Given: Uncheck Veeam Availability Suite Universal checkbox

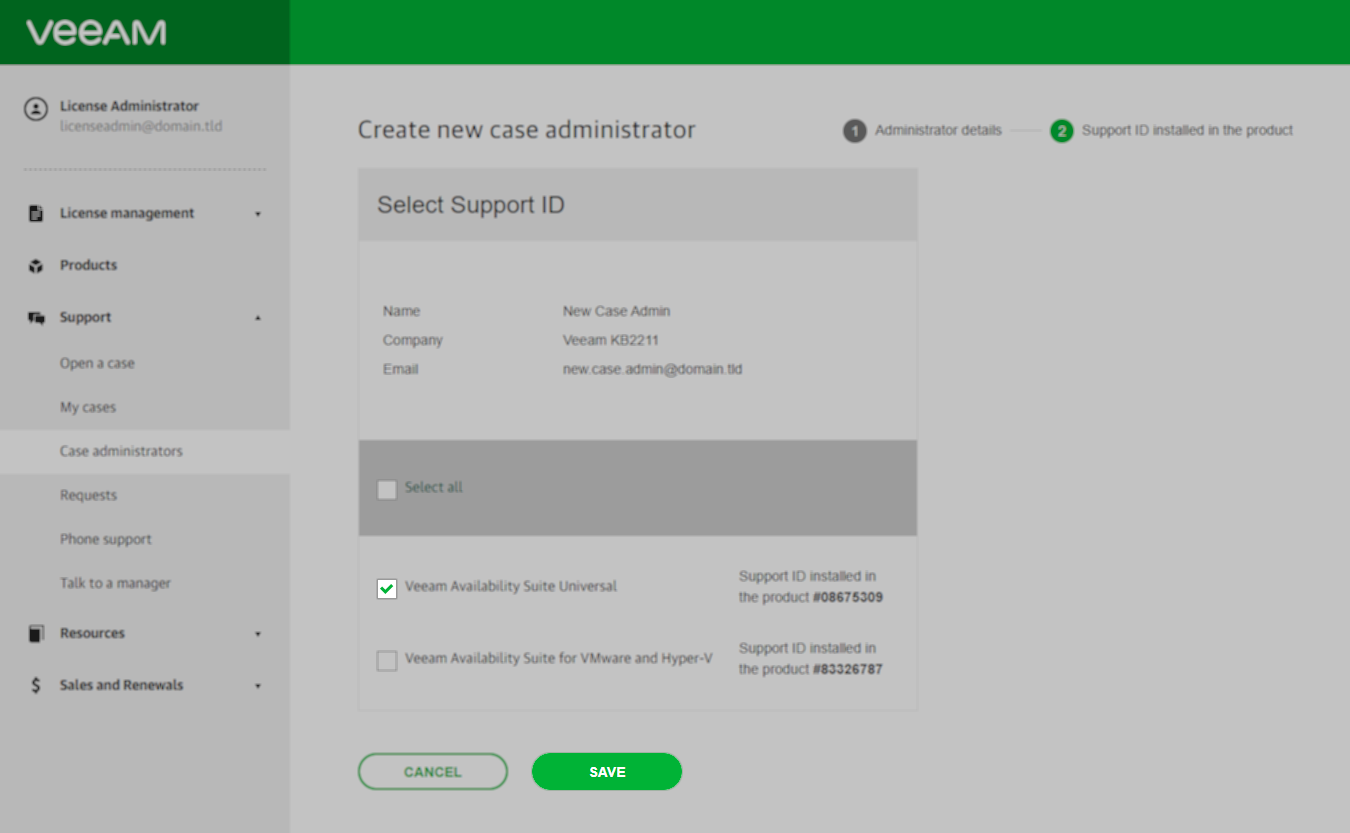Looking at the screenshot, I should coord(387,588).
